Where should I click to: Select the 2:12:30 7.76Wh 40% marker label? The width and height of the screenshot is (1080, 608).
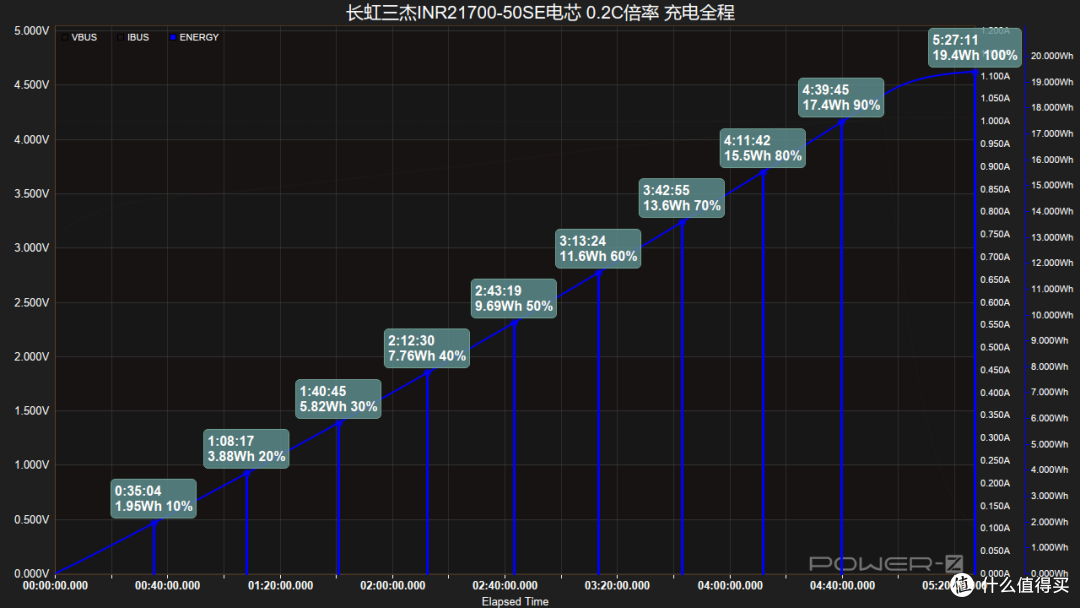pyautogui.click(x=427, y=348)
